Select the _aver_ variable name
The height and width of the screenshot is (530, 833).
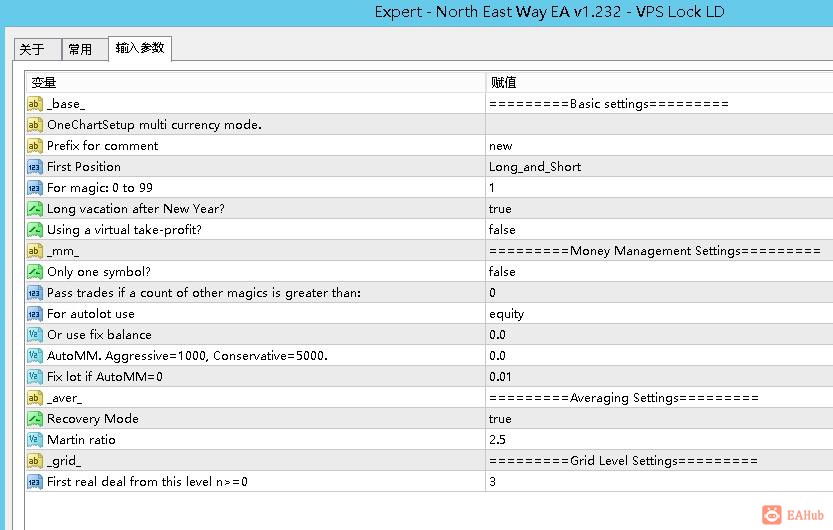click(x=64, y=398)
